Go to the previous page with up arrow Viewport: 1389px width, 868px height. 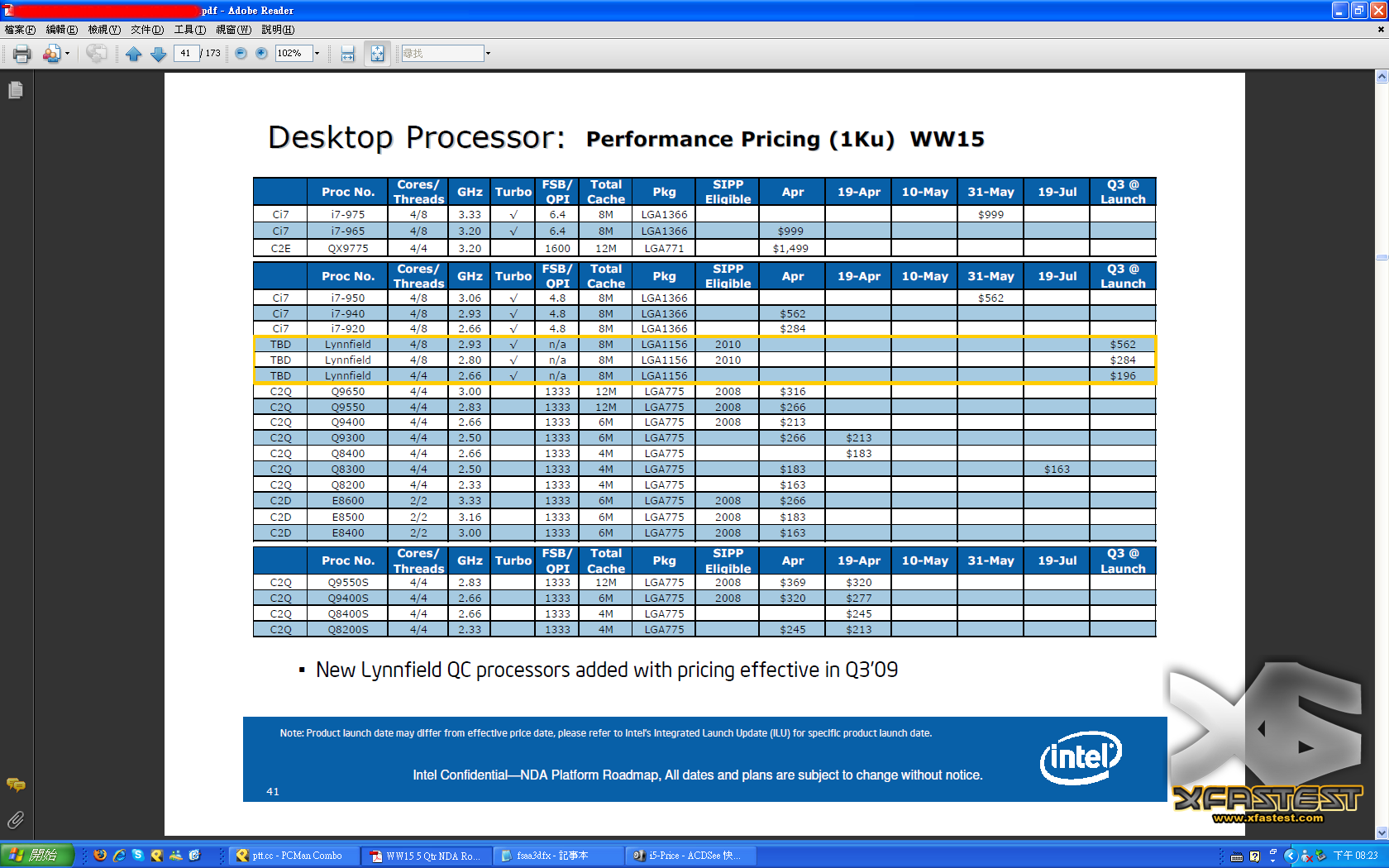(134, 54)
